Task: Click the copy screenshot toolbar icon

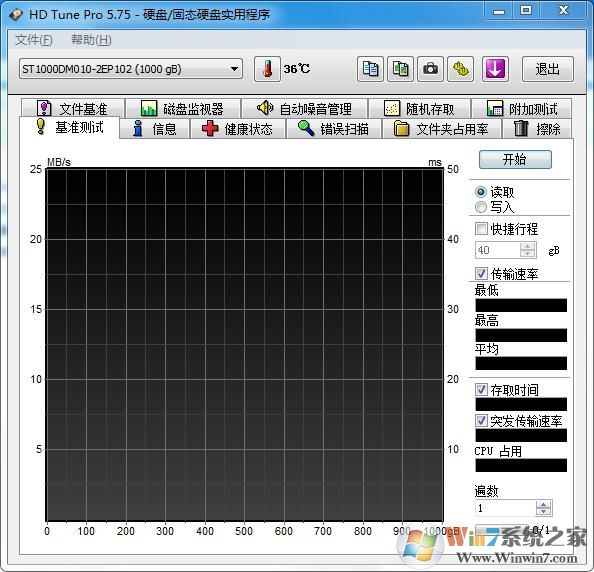Action: tap(400, 69)
